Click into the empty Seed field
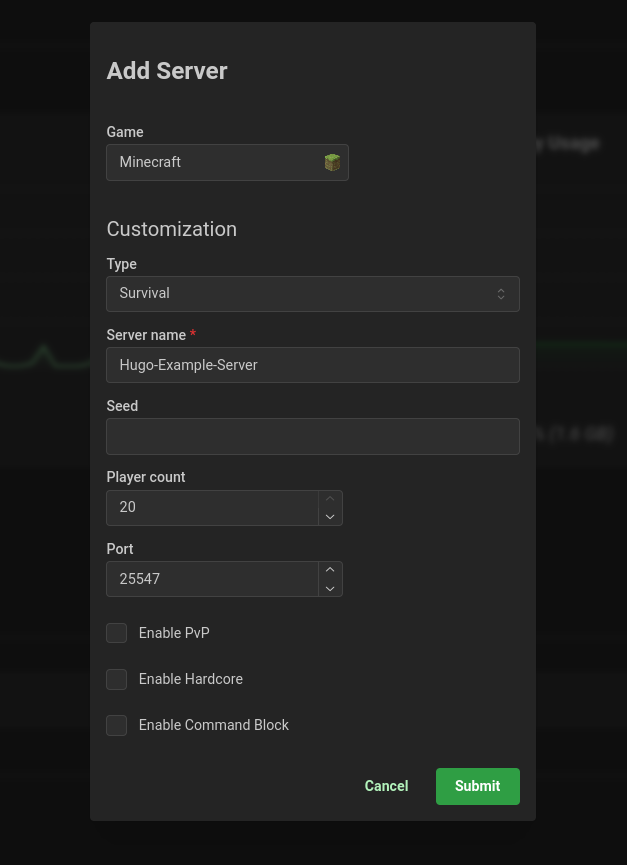 coord(312,437)
